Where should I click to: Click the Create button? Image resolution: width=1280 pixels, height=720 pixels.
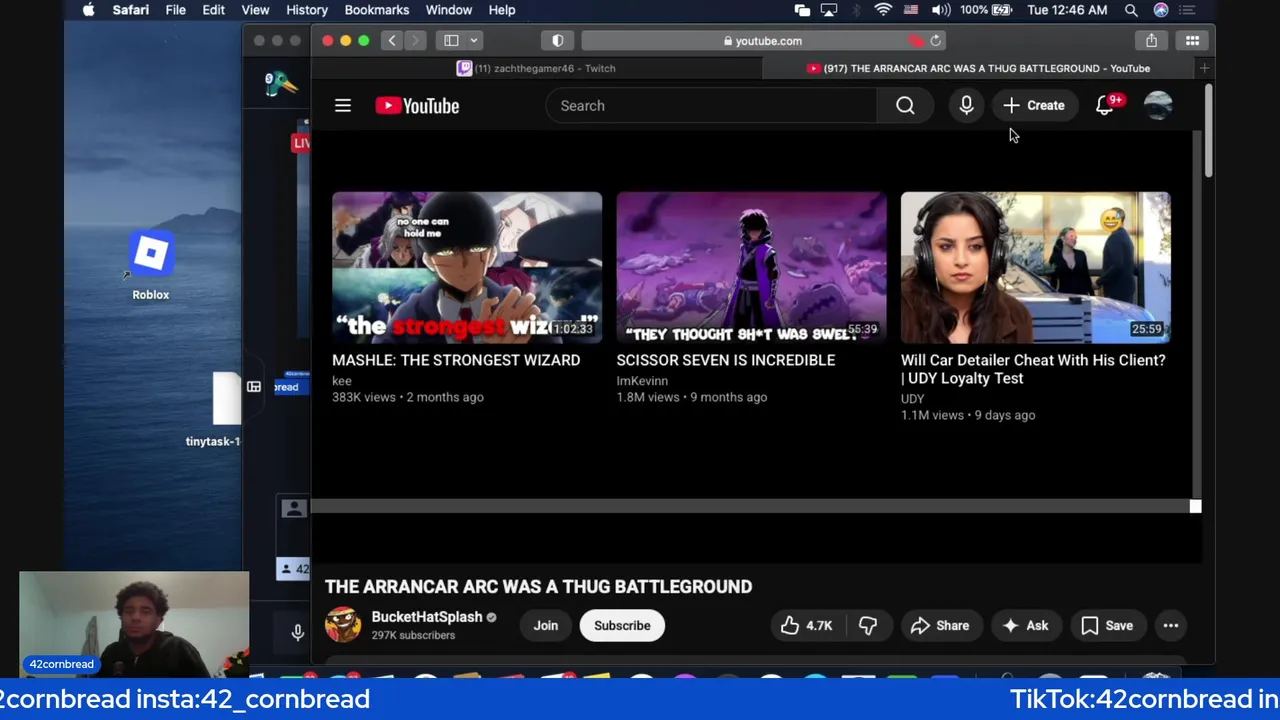tap(1034, 105)
